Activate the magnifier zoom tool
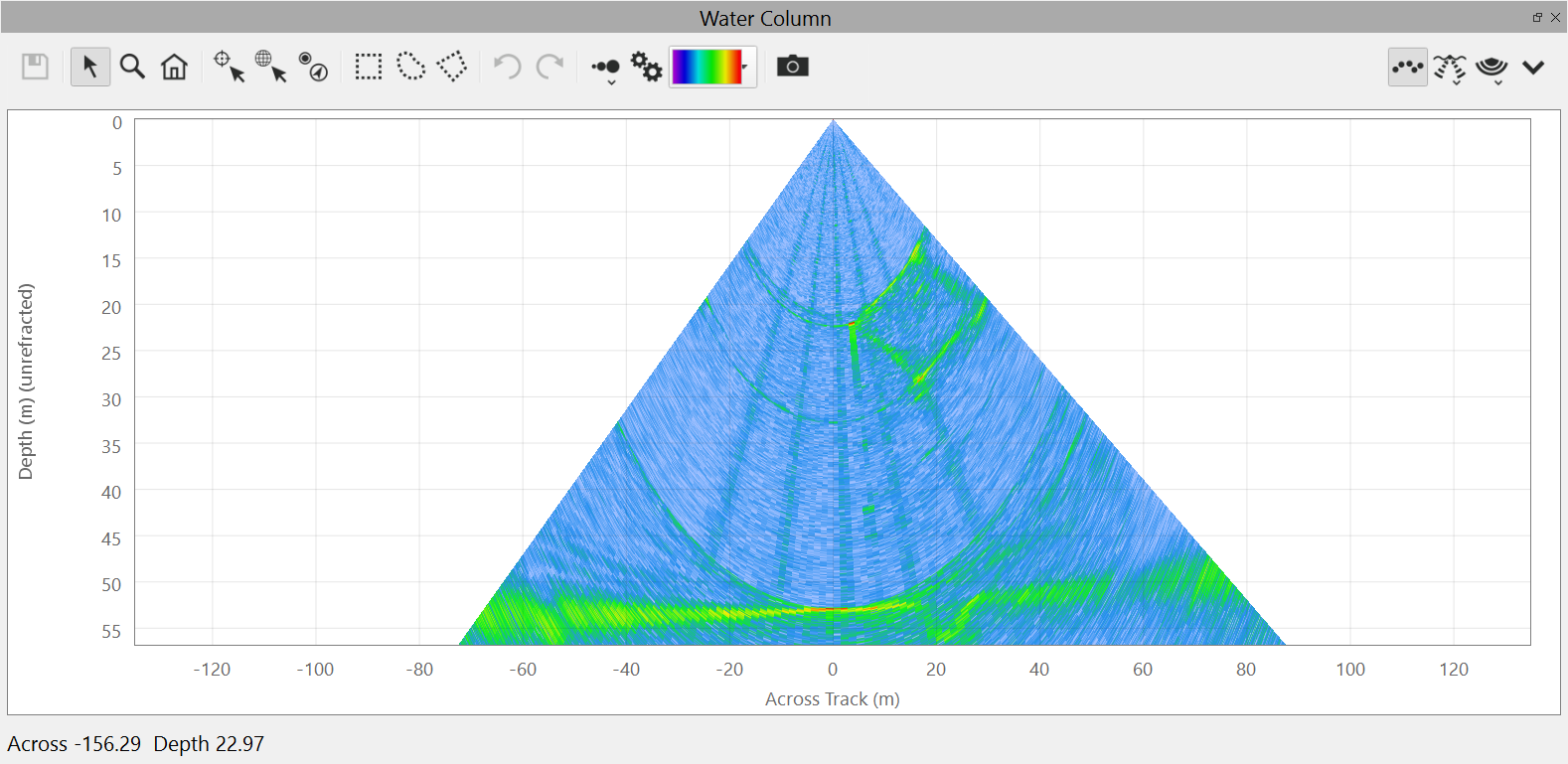This screenshot has width=1568, height=764. (x=132, y=67)
